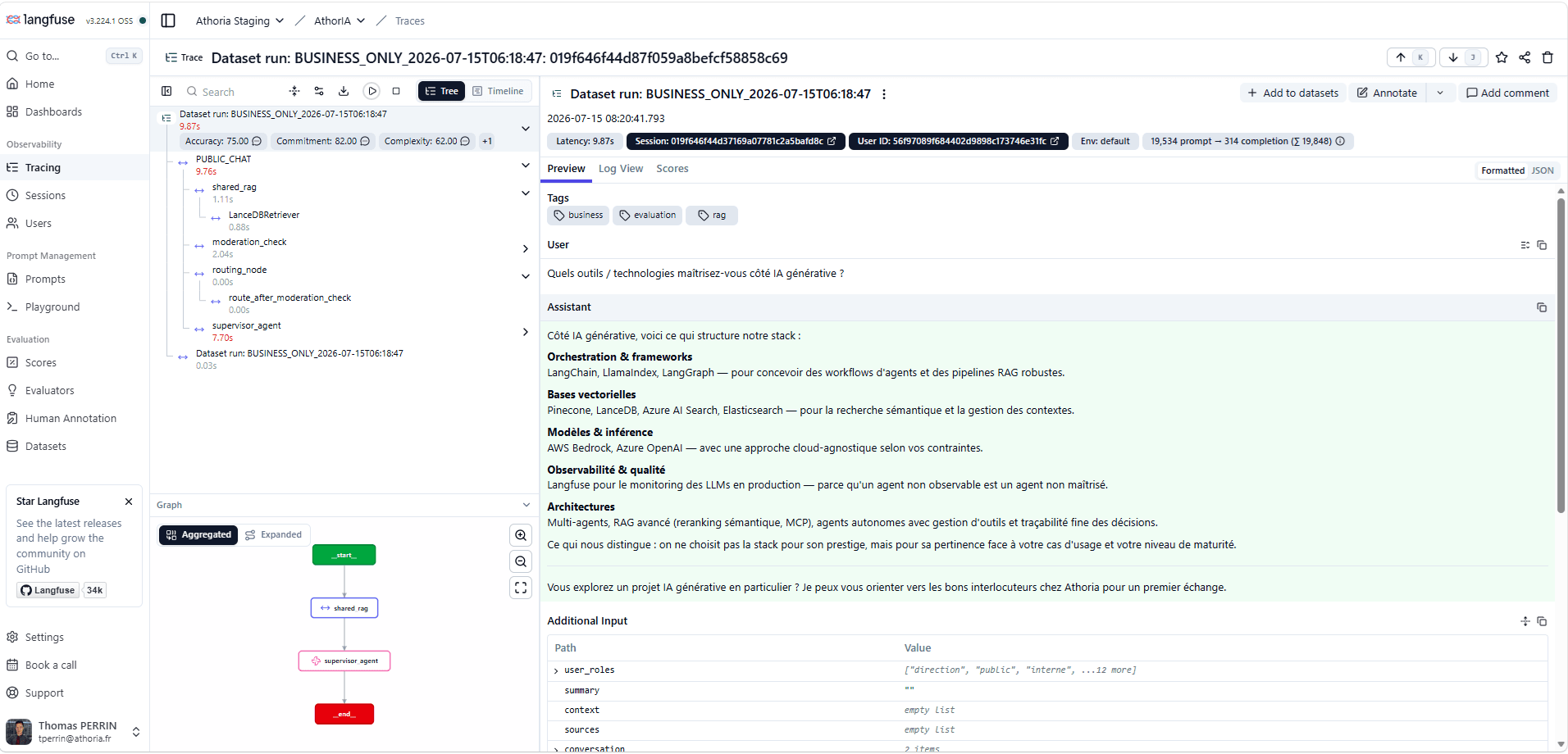Collapse the routing_node node
The width and height of the screenshot is (1568, 754).
(526, 276)
